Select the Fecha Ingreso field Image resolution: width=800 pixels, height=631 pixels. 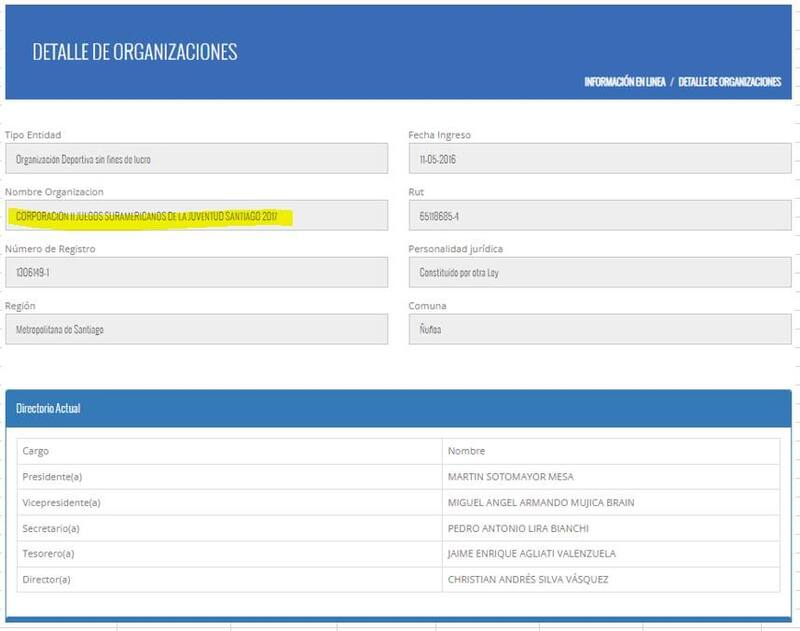599,159
